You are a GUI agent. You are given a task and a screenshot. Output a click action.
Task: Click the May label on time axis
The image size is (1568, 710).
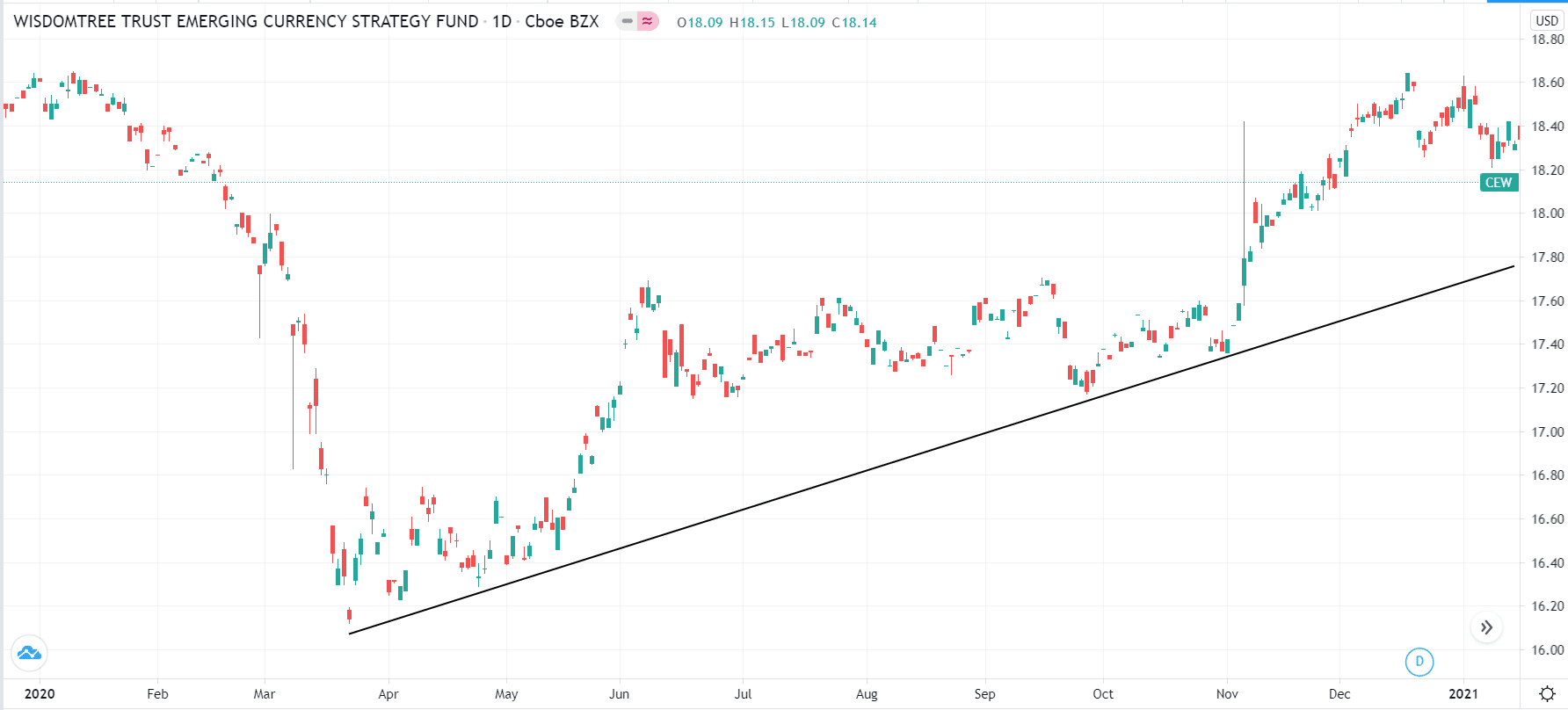[x=506, y=694]
